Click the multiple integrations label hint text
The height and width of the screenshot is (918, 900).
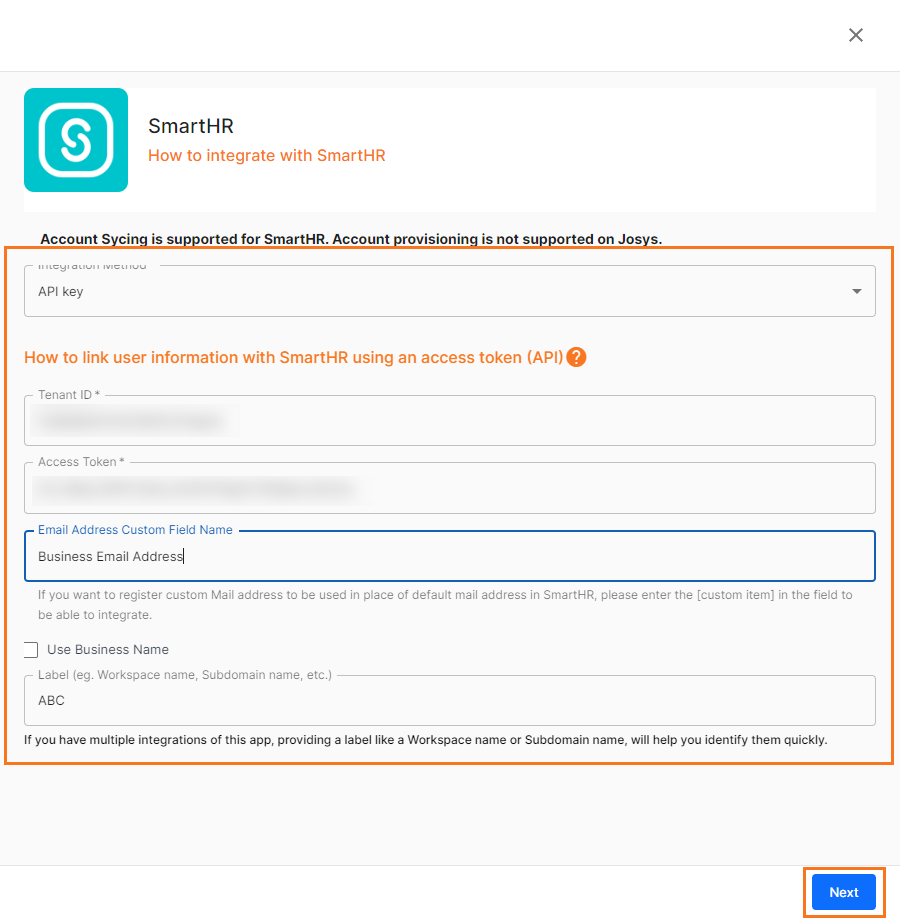coord(426,740)
